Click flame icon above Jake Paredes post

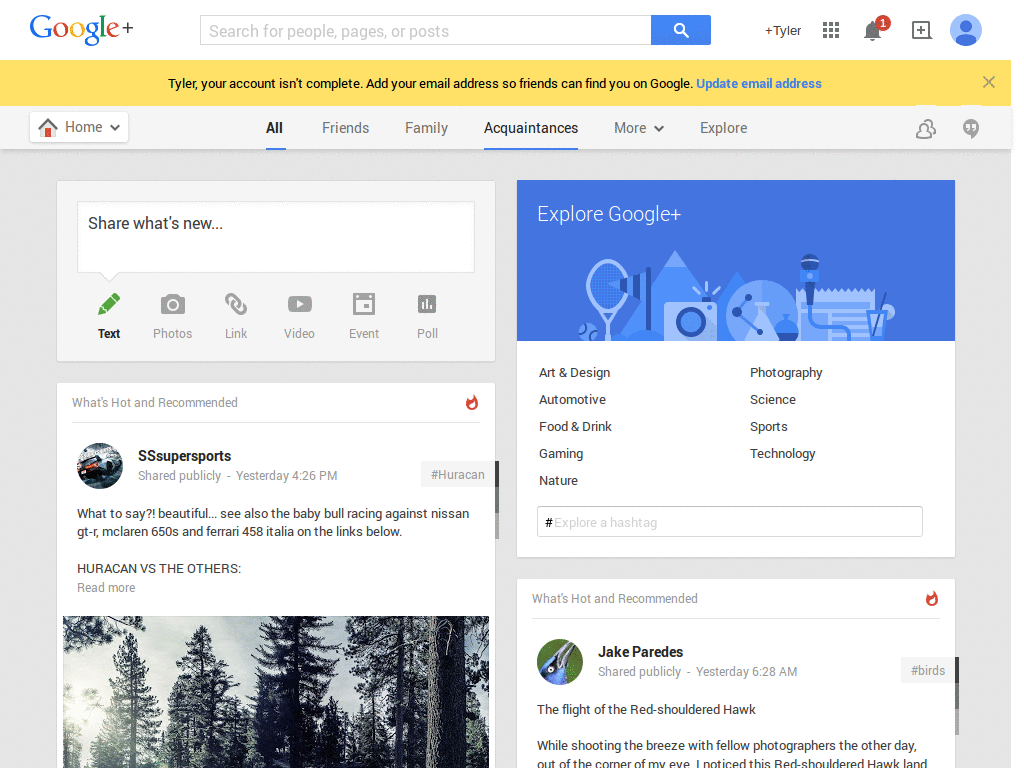pos(931,598)
